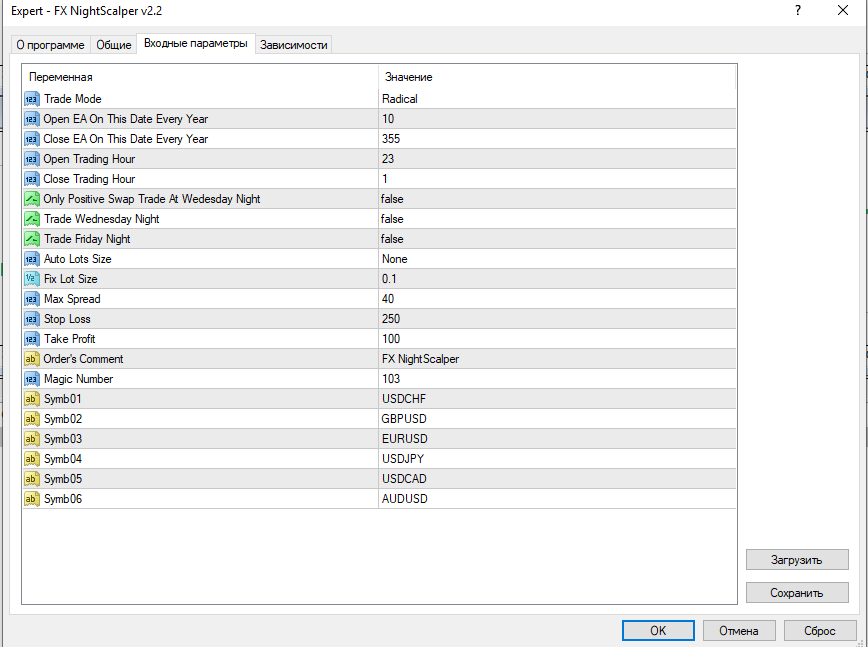Screen dimensions: 868x647
Task: Click the Сохранить button
Action: pyautogui.click(x=797, y=593)
